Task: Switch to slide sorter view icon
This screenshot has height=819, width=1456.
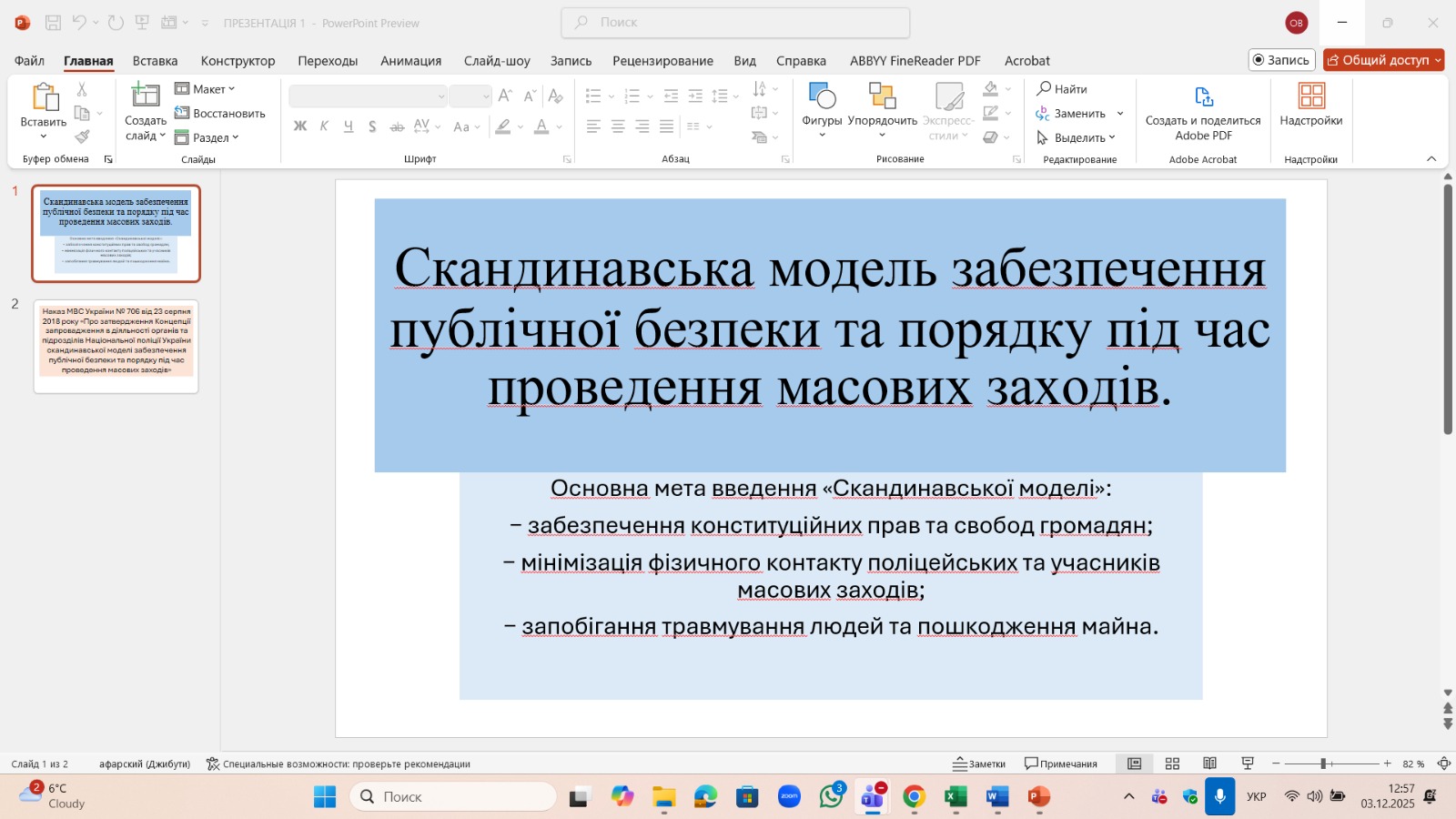Action: click(x=1172, y=763)
